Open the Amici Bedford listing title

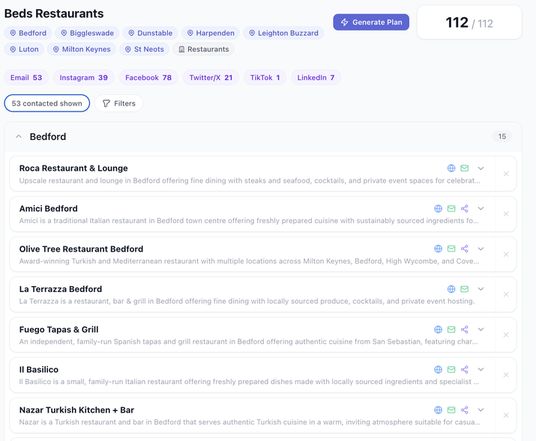[48, 209]
